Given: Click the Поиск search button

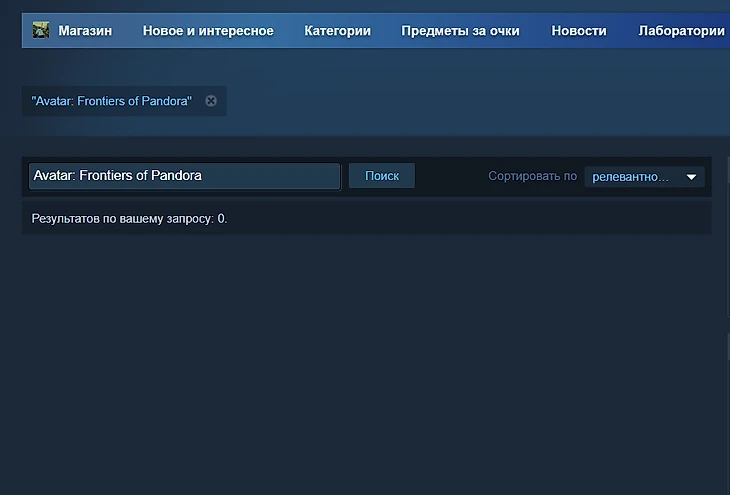Looking at the screenshot, I should point(382,176).
